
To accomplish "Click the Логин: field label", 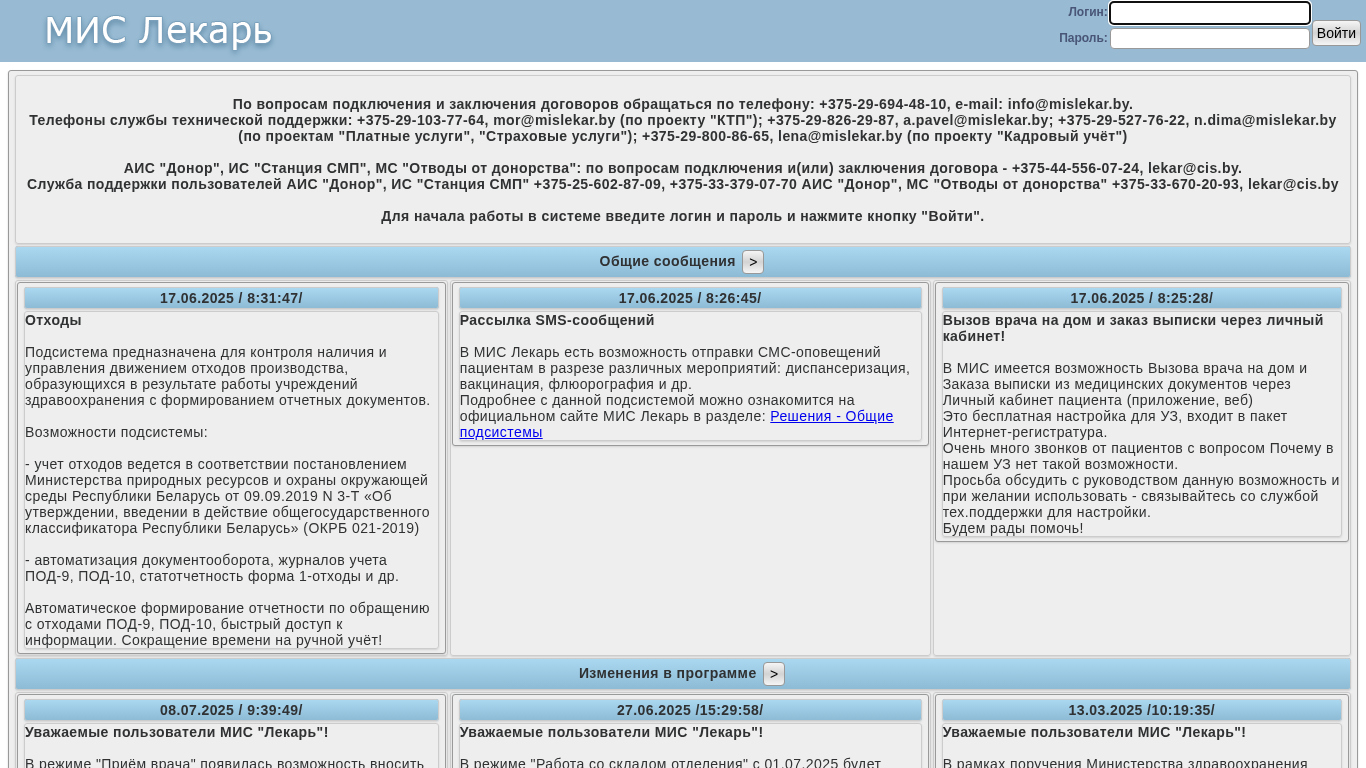I will [x=1087, y=12].
